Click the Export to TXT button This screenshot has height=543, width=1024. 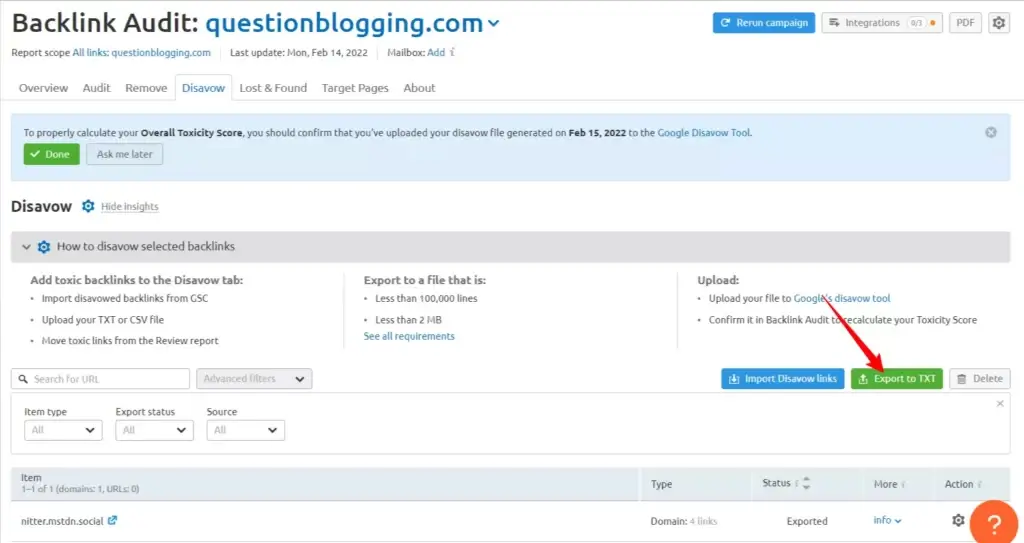[896, 379]
